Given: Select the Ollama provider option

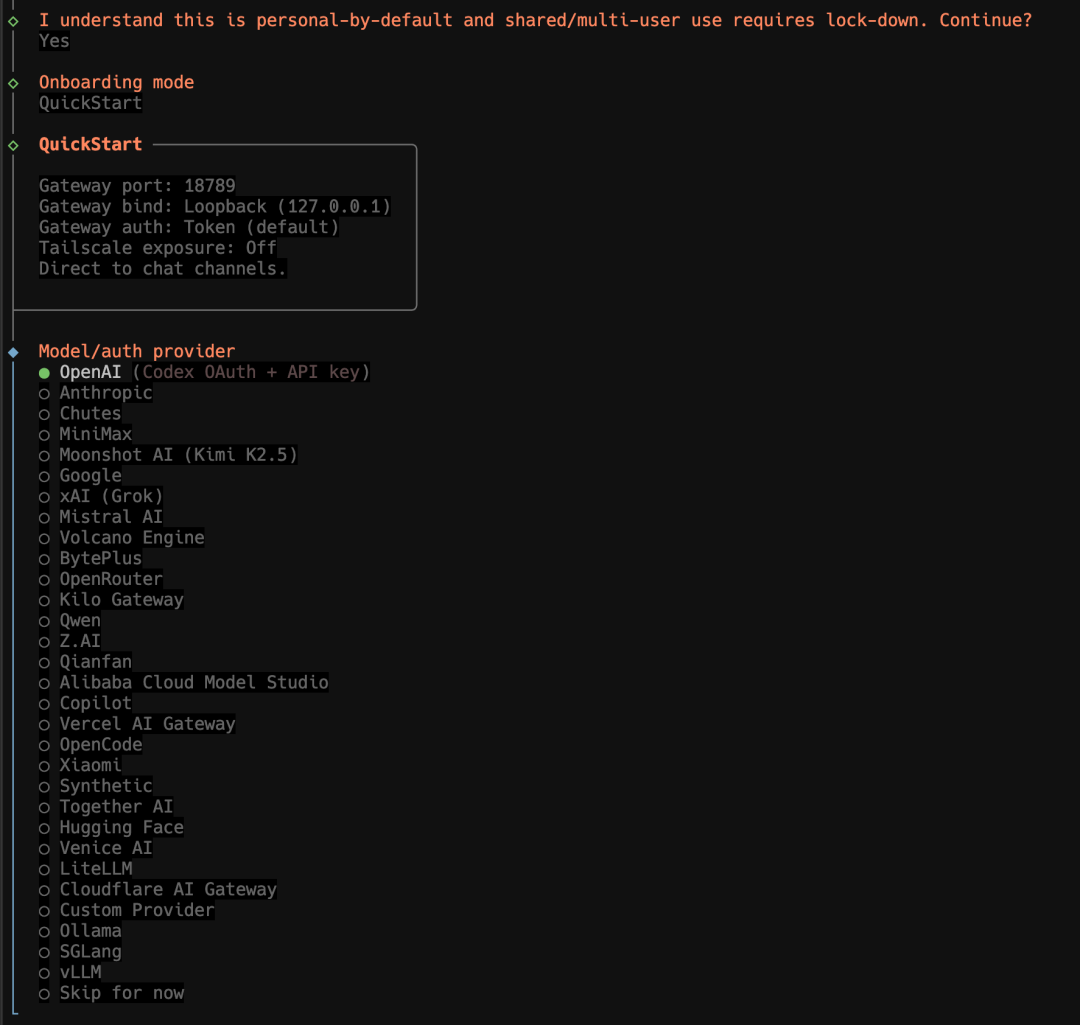Looking at the screenshot, I should [90, 931].
